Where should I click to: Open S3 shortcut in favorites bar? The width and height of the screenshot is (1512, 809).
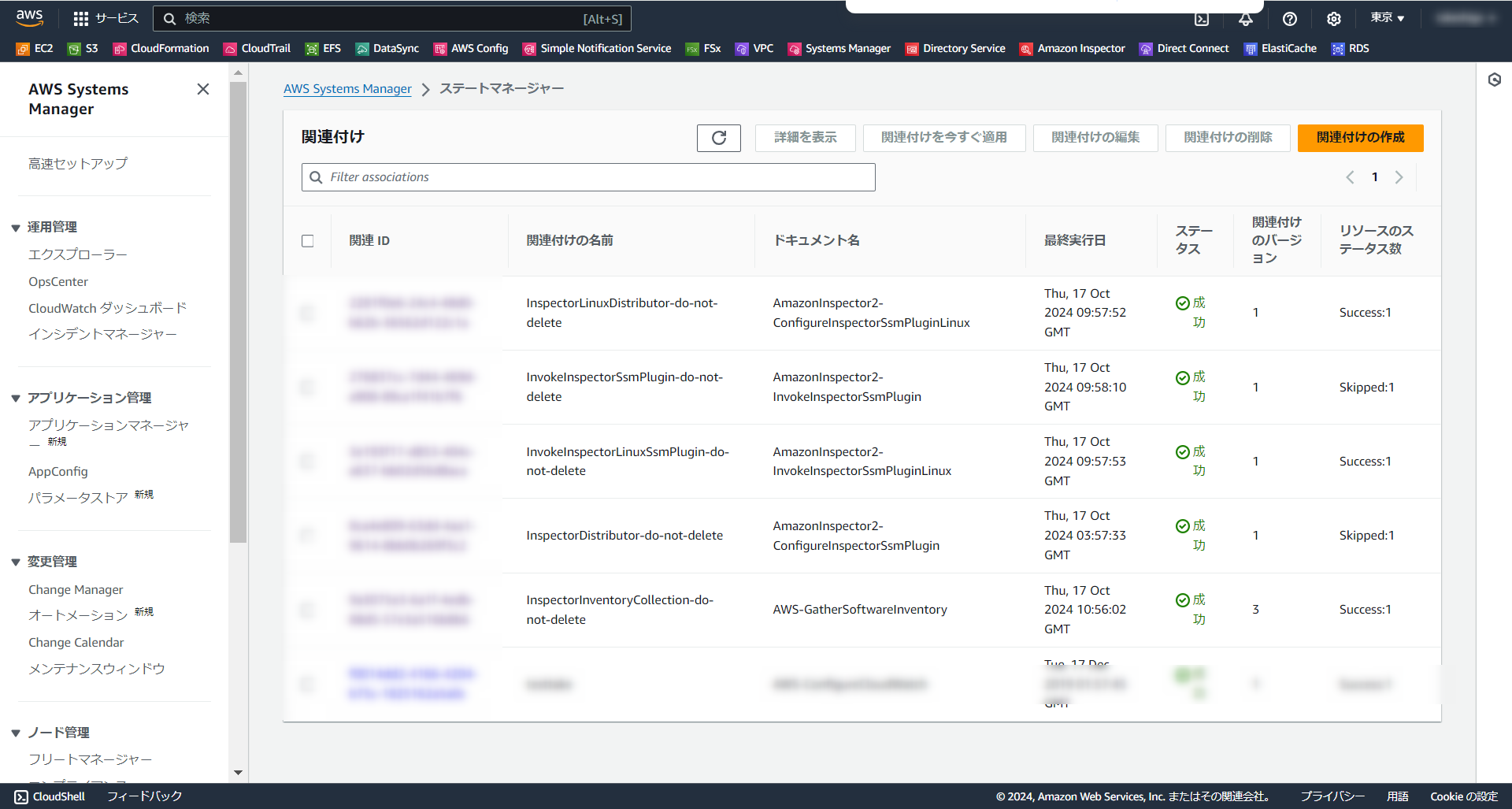83,49
